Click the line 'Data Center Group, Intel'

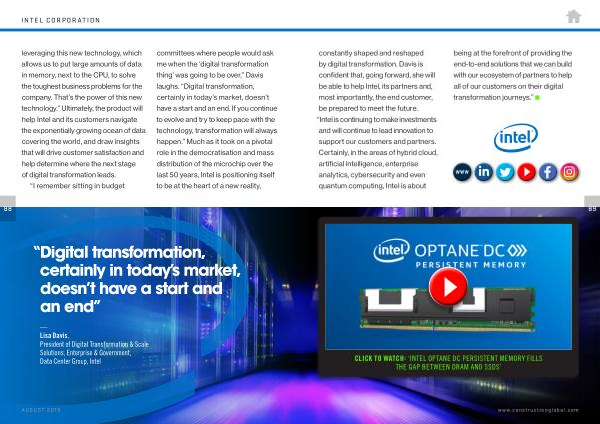coord(70,361)
